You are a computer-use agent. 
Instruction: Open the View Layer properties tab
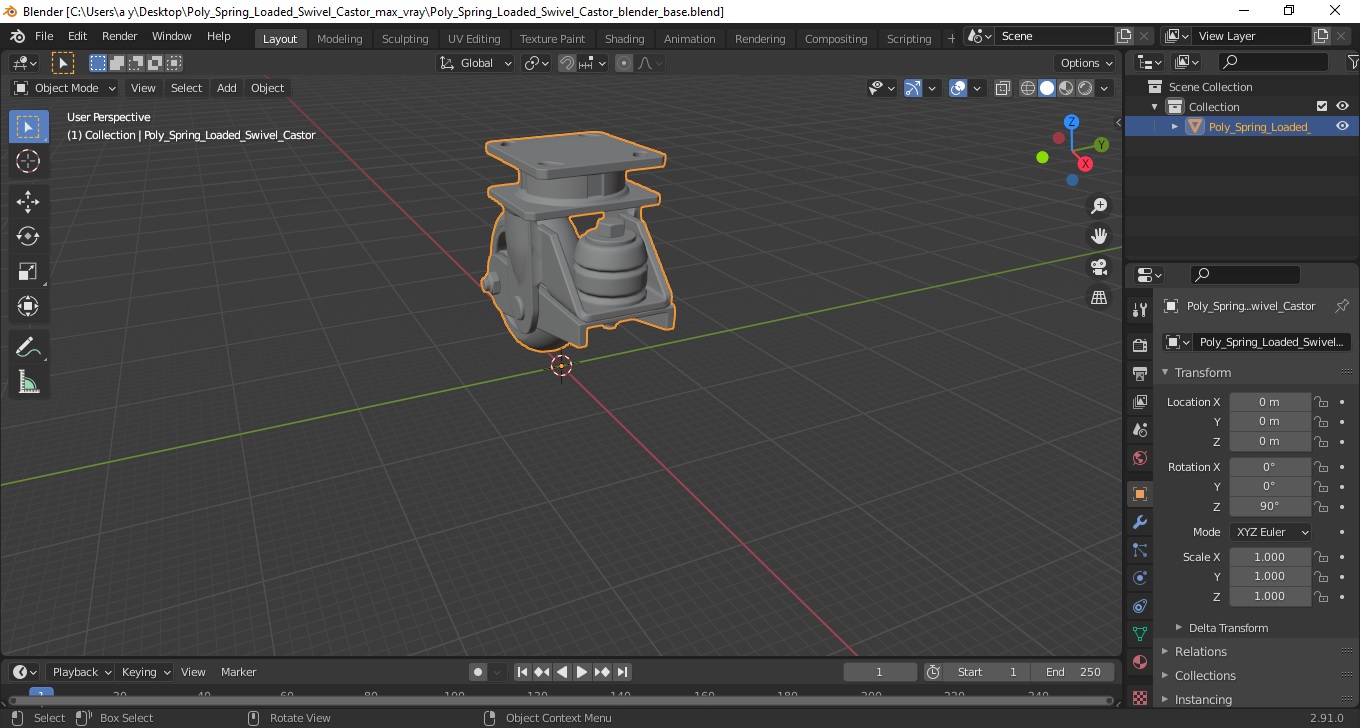coord(1140,402)
